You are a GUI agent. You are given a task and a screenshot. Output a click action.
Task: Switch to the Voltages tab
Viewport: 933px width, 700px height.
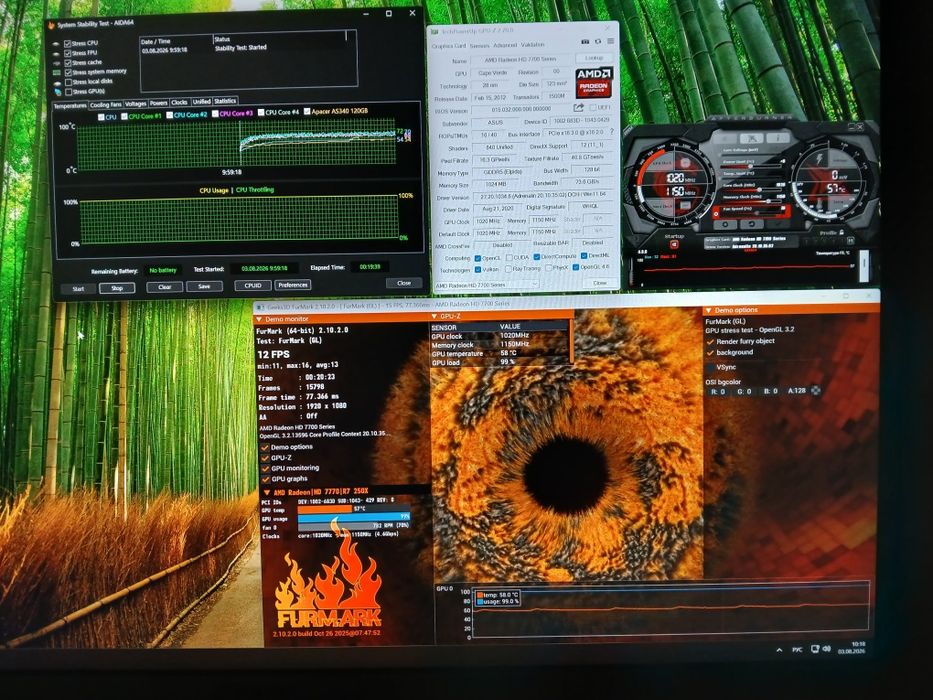pos(136,104)
